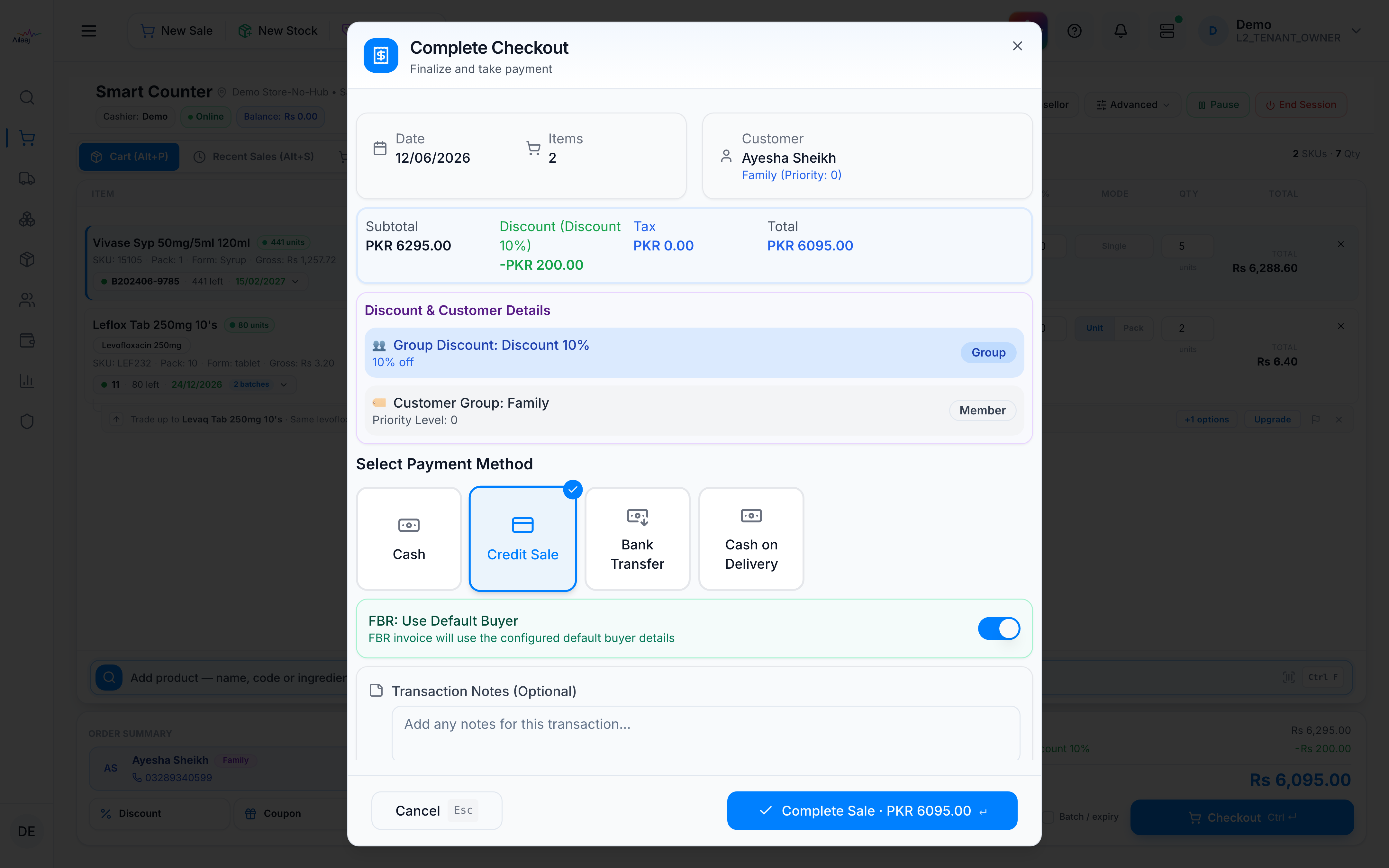Viewport: 1389px width, 868px height.
Task: Switch to the Recent Sales (Alt+S) tab
Action: [x=254, y=157]
